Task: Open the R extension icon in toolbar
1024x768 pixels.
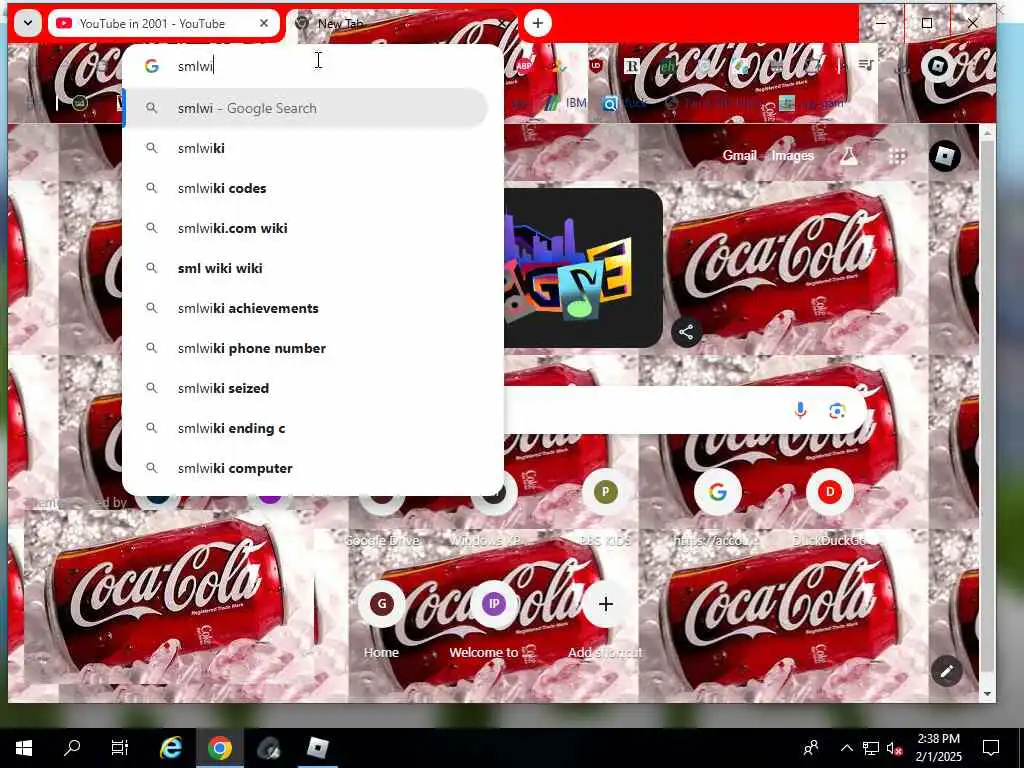Action: [x=632, y=65]
